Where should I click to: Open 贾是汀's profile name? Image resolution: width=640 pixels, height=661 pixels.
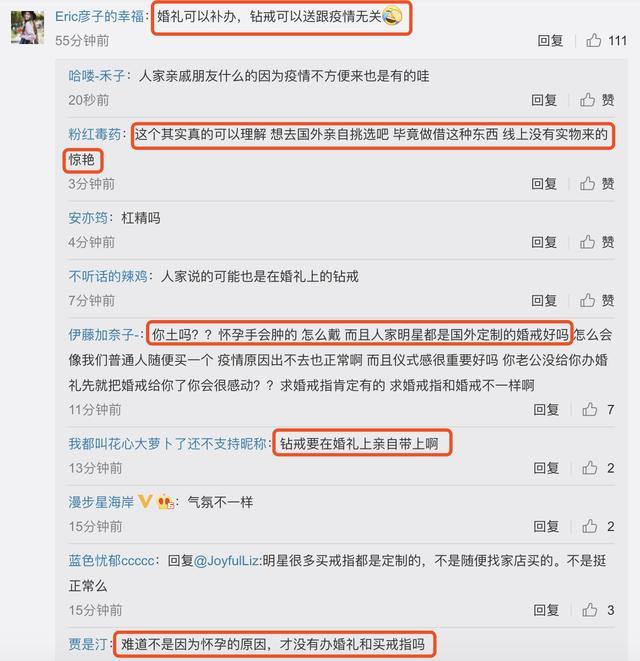88,644
